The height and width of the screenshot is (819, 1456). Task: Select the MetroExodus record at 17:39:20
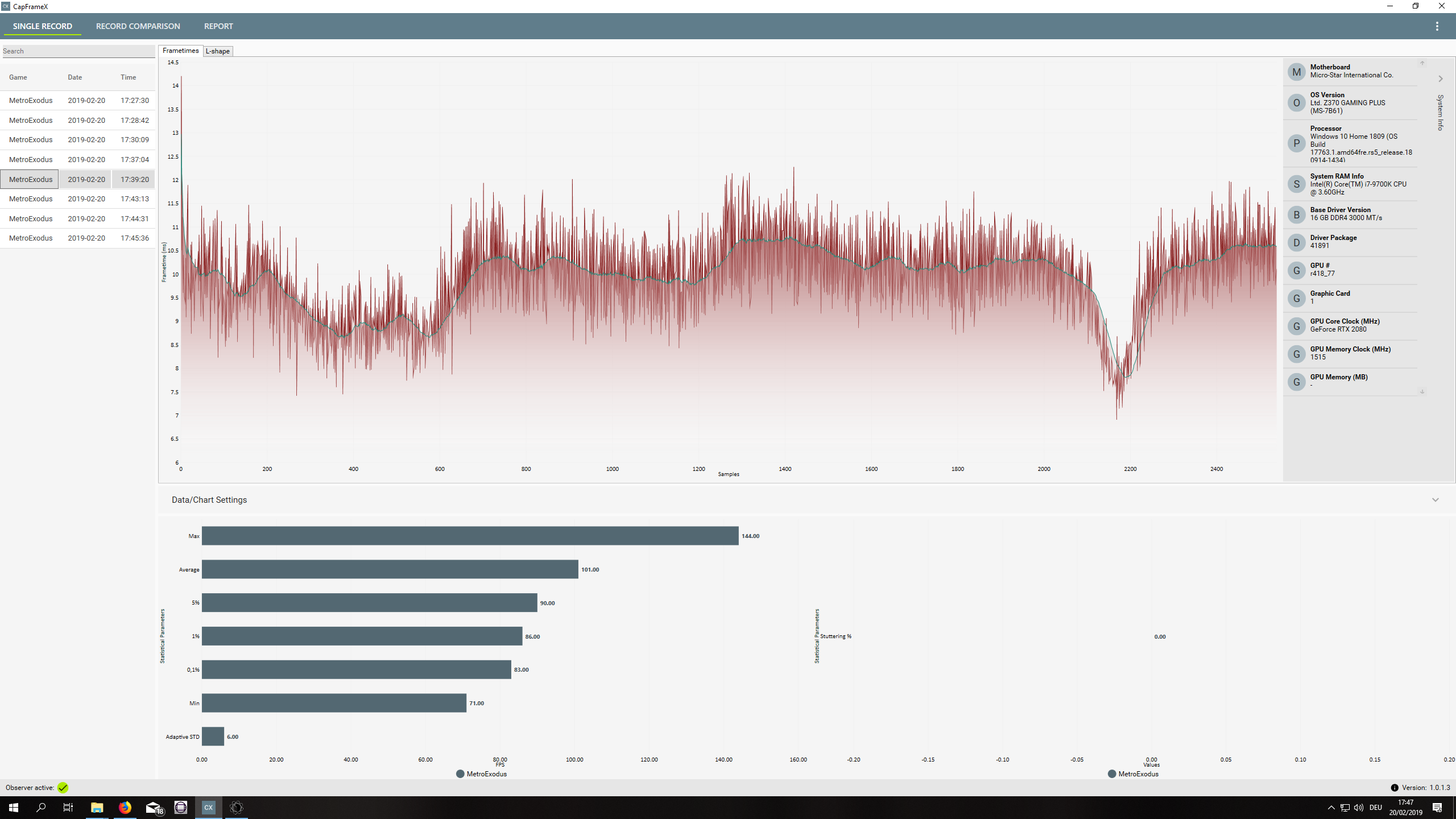78,179
